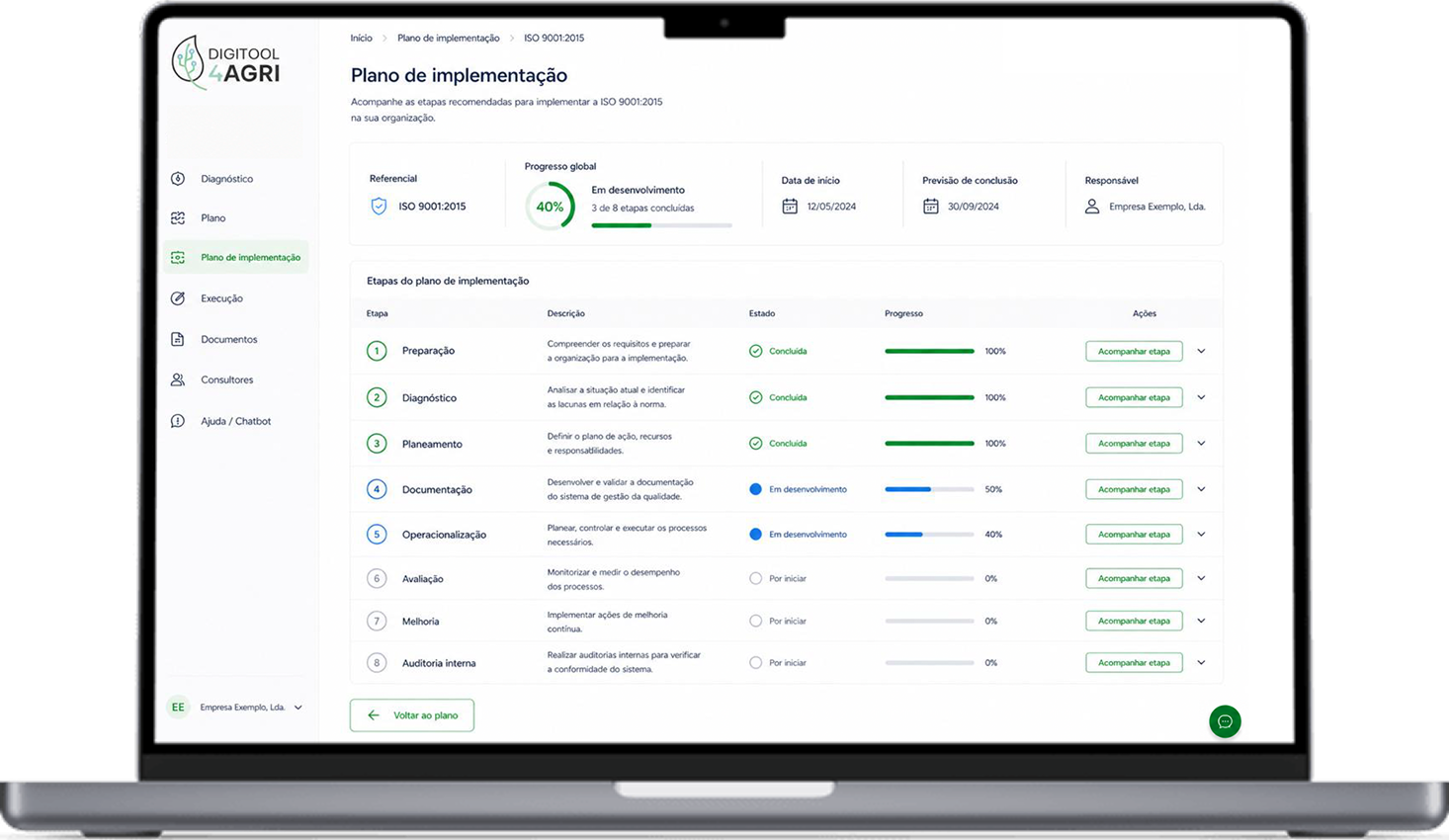Click the Concluída check icon in Diagnóstico row

(756, 397)
